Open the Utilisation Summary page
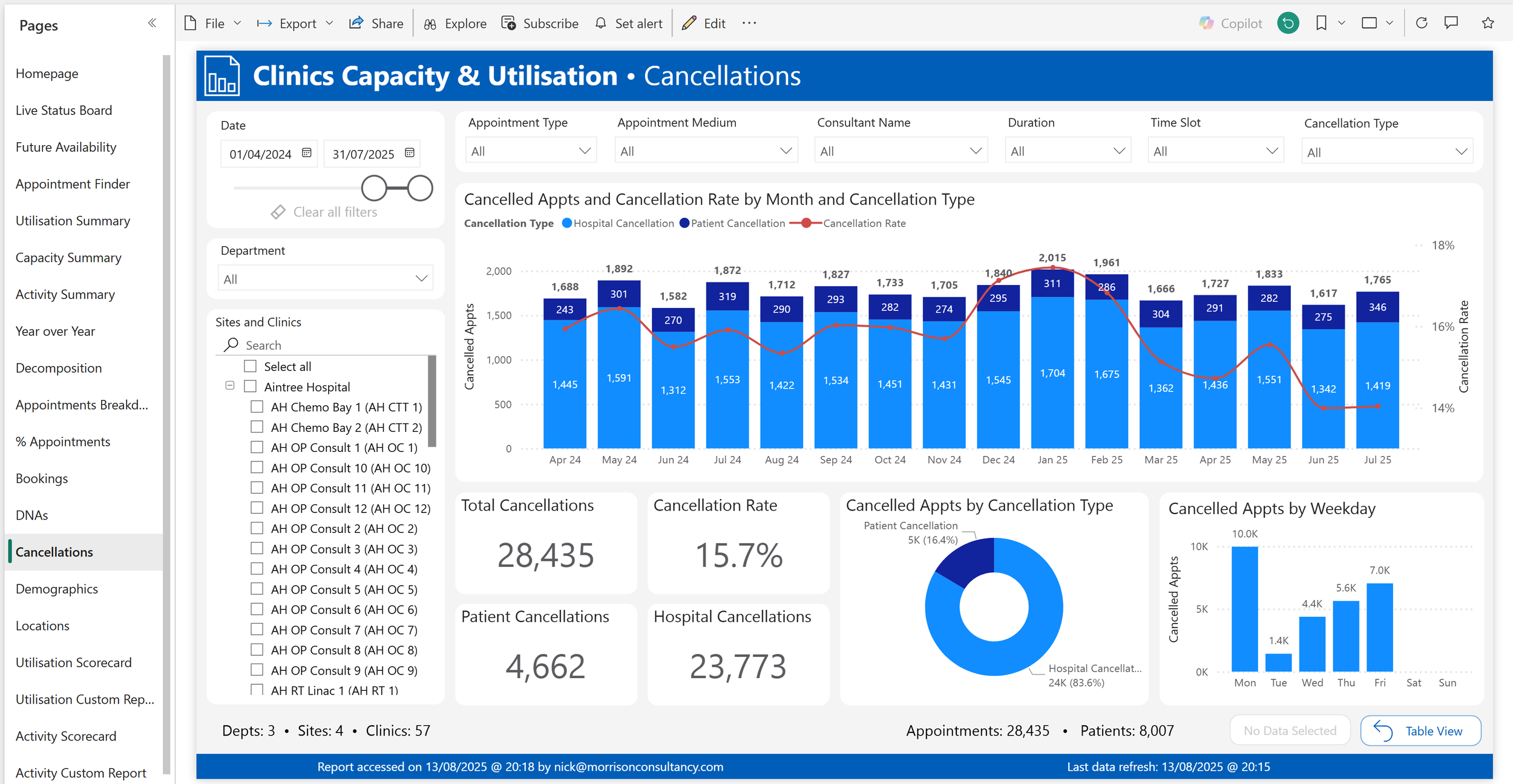Image resolution: width=1513 pixels, height=784 pixels. (73, 221)
